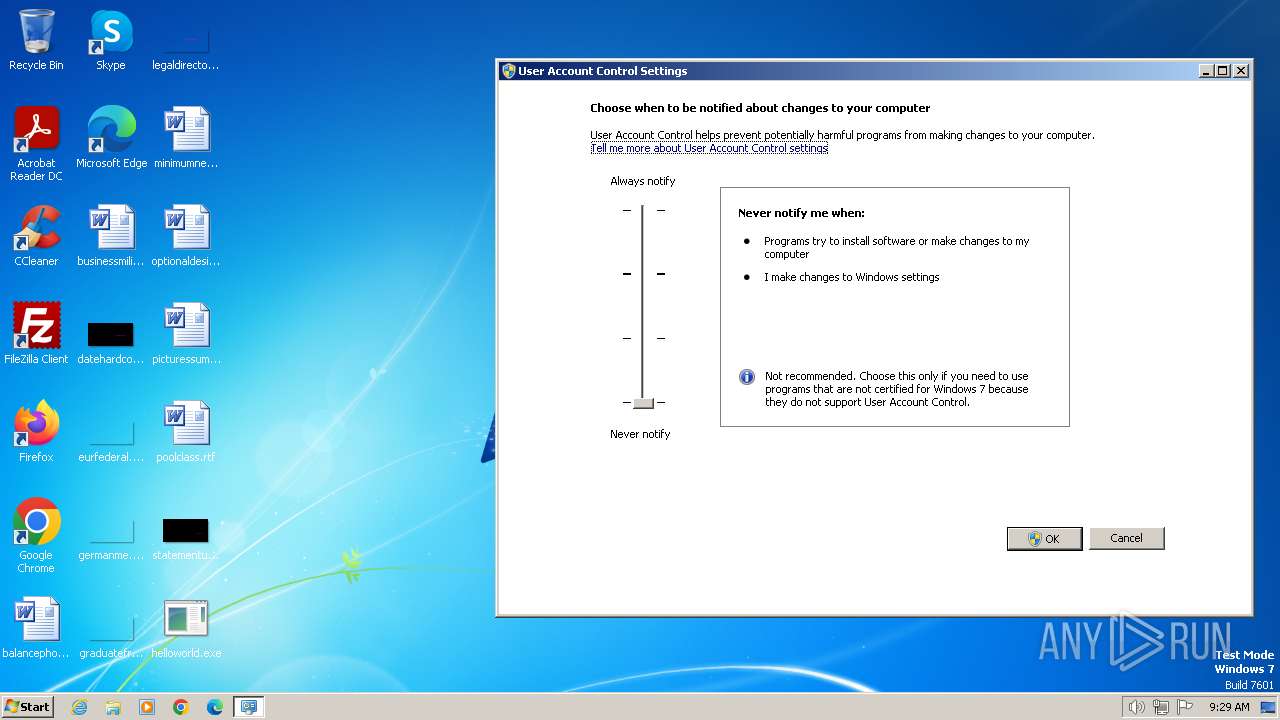The width and height of the screenshot is (1280, 720).
Task: Click OK in the UAC settings dialog
Action: (1044, 538)
